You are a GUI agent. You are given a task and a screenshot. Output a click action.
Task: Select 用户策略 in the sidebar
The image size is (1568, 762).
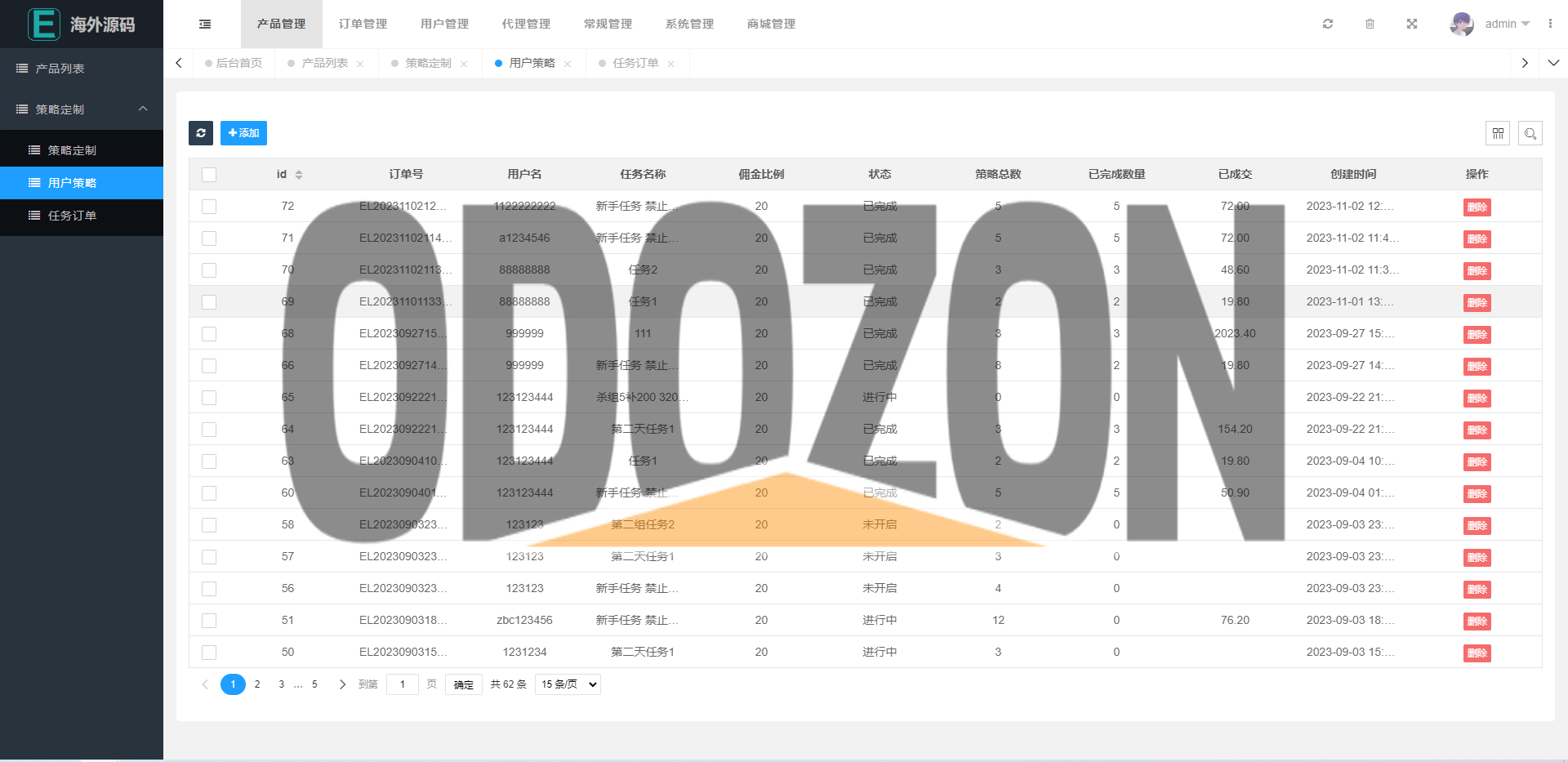pyautogui.click(x=82, y=183)
